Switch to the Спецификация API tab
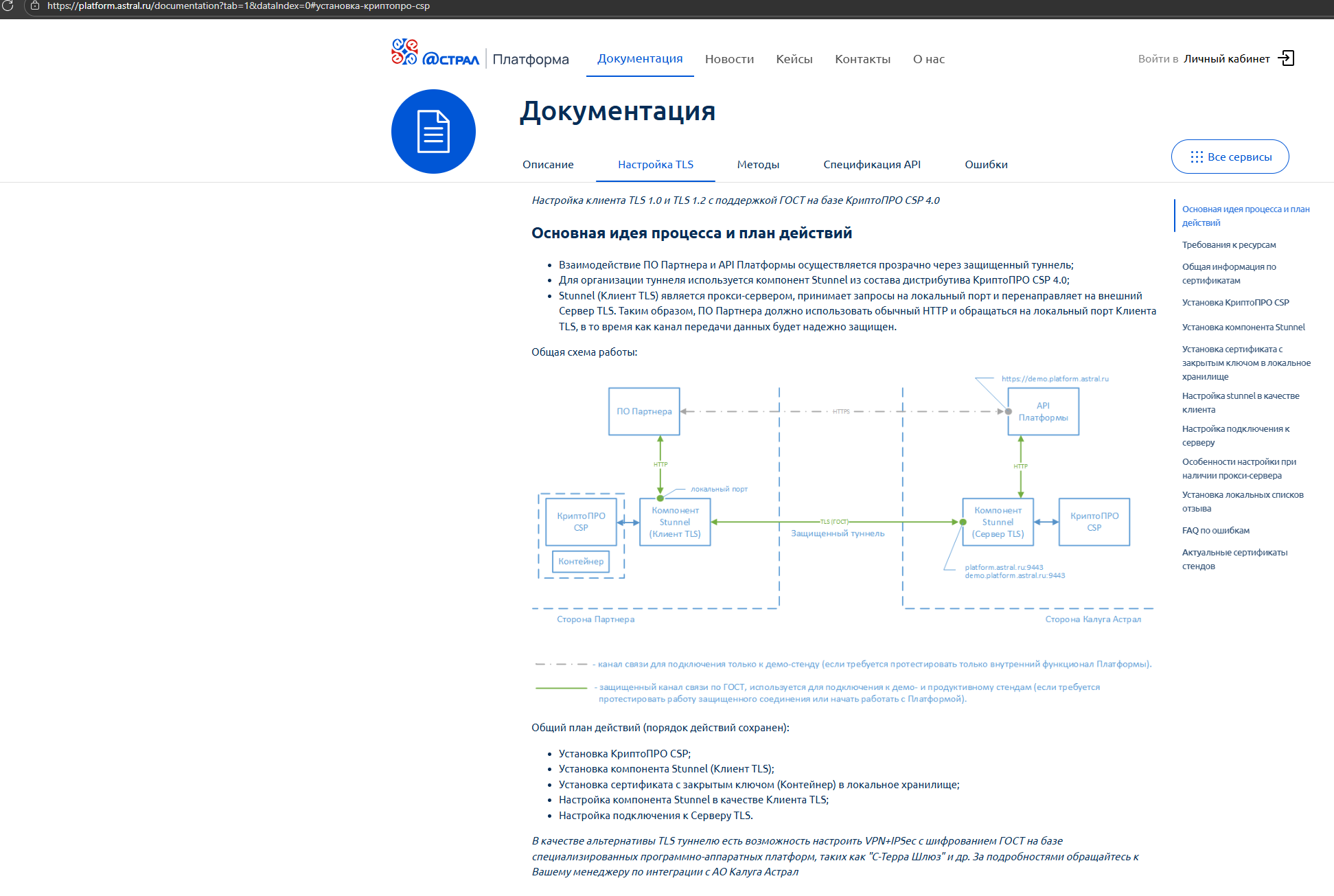Viewport: 1334px width, 896px height. coord(872,165)
